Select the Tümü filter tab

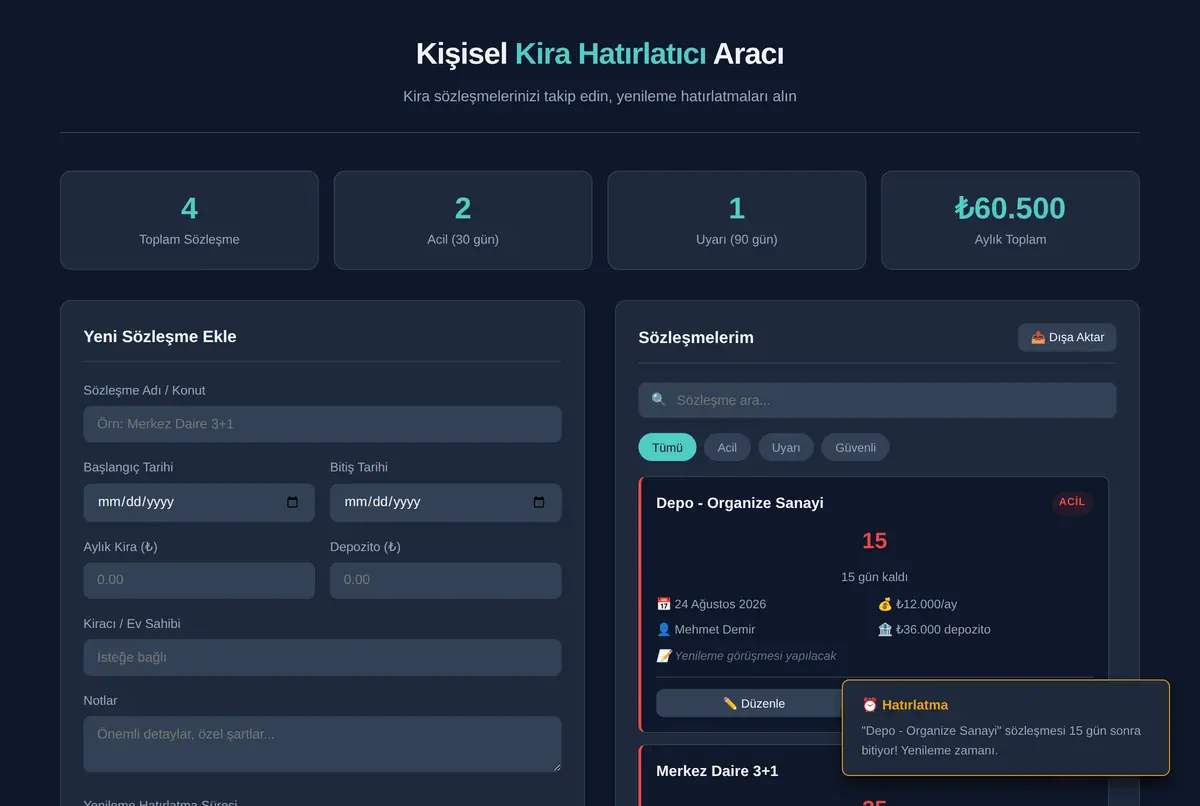click(667, 447)
